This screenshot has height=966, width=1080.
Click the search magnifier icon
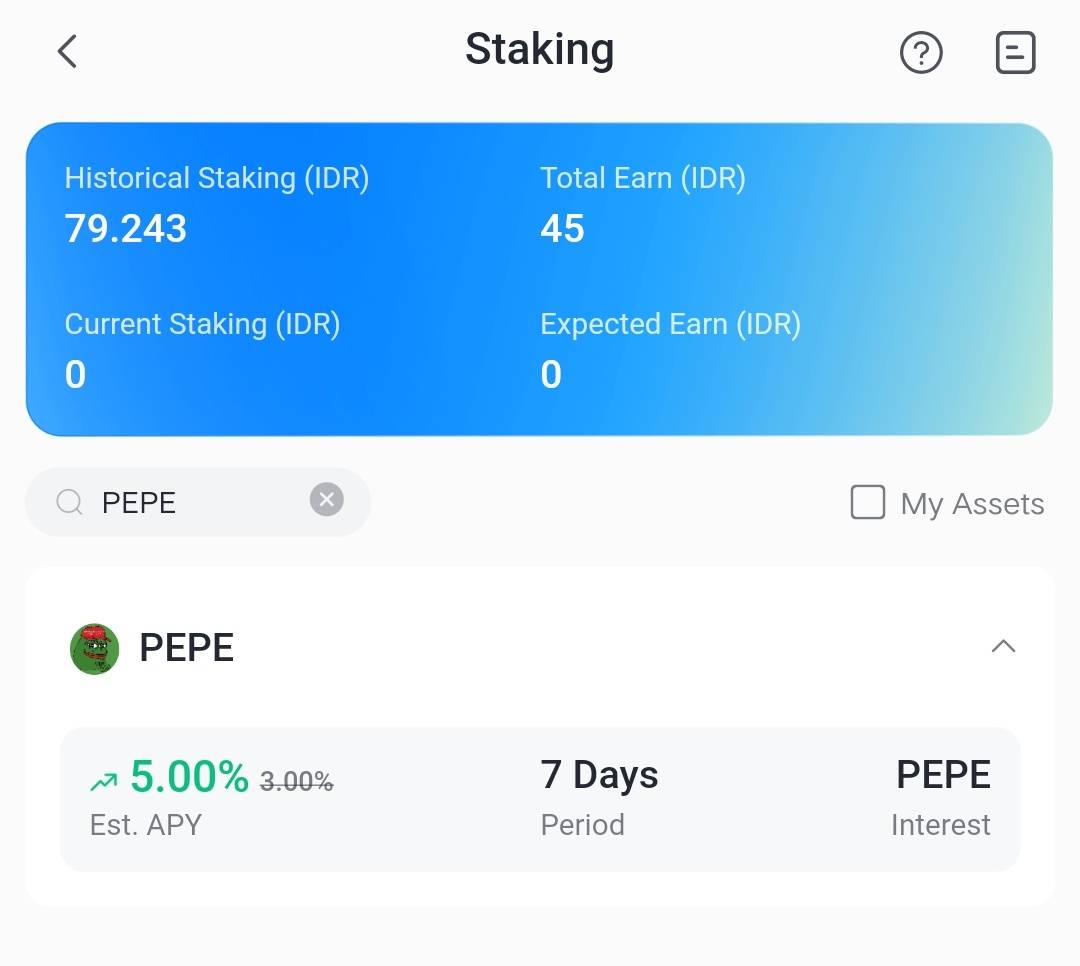point(68,502)
